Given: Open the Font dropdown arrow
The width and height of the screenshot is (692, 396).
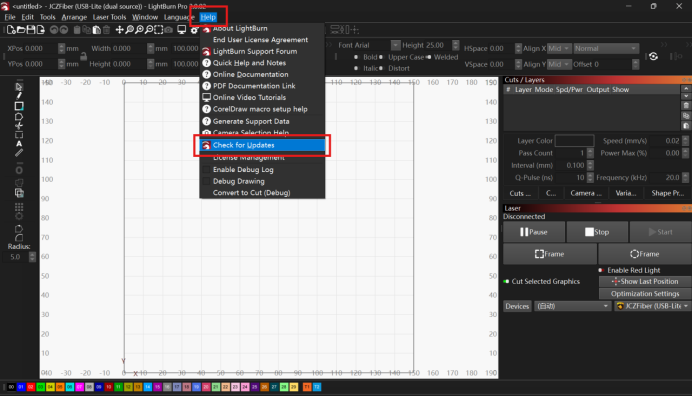Looking at the screenshot, I should 395,45.
